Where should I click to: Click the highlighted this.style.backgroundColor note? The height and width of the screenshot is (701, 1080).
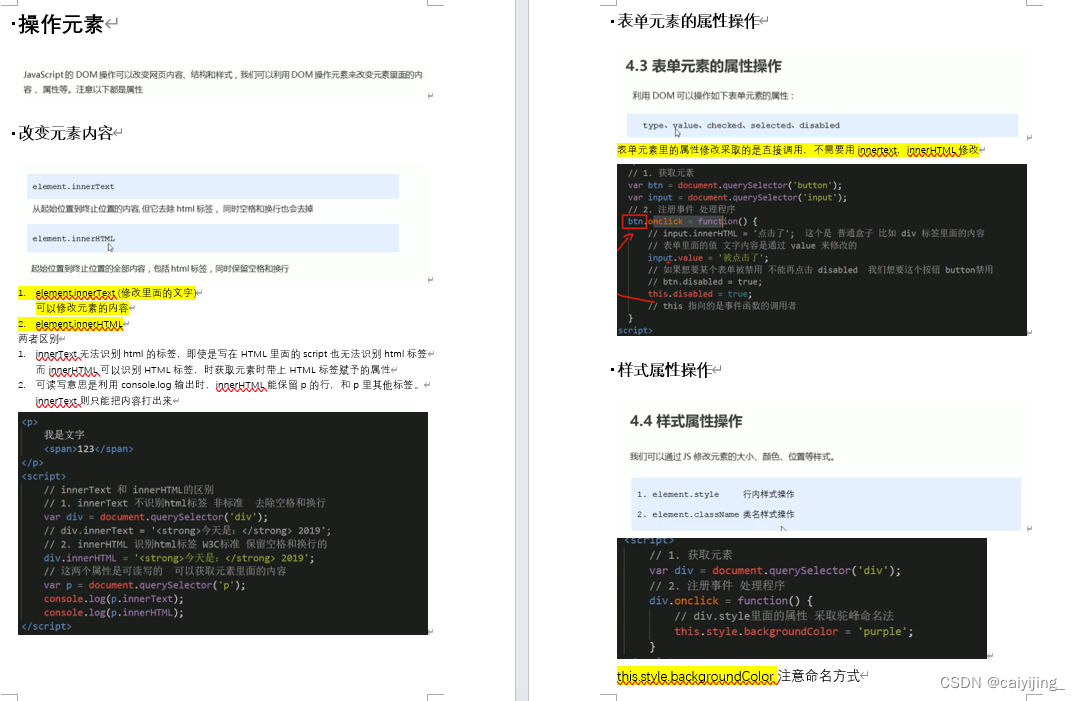pos(697,676)
